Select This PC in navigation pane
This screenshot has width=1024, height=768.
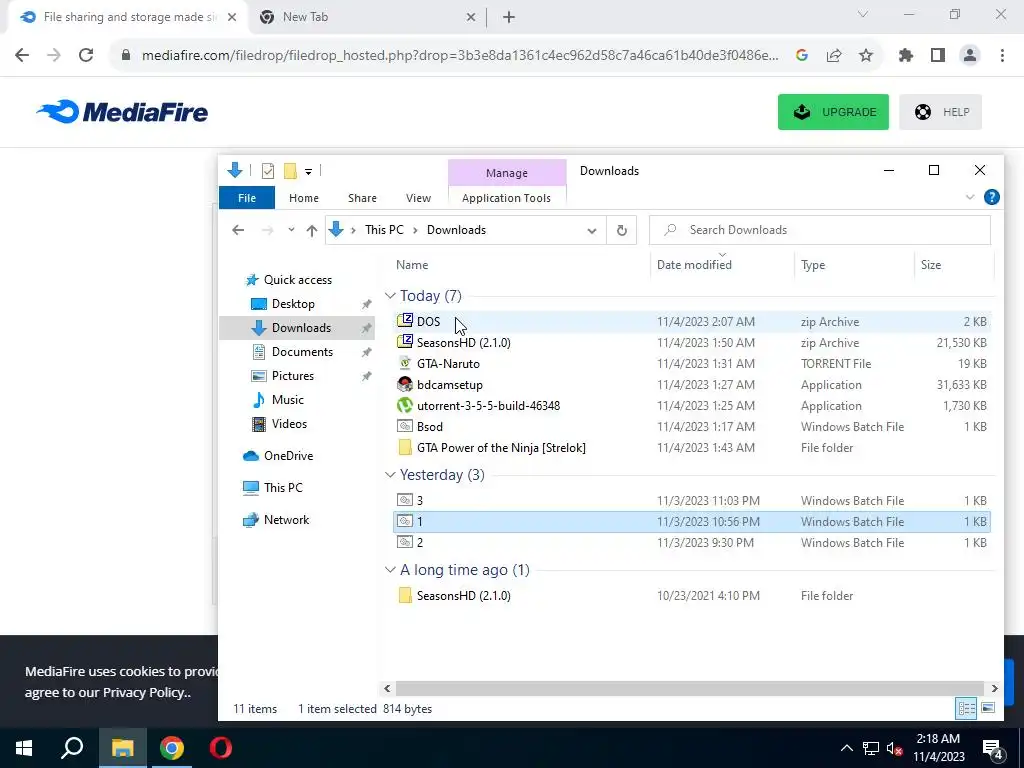click(283, 487)
